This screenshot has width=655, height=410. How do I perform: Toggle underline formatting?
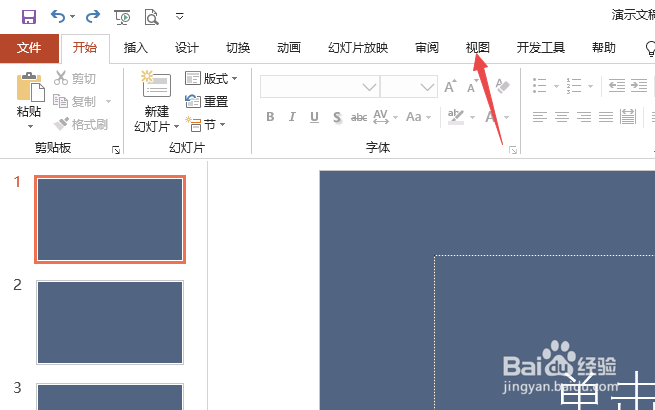click(315, 117)
